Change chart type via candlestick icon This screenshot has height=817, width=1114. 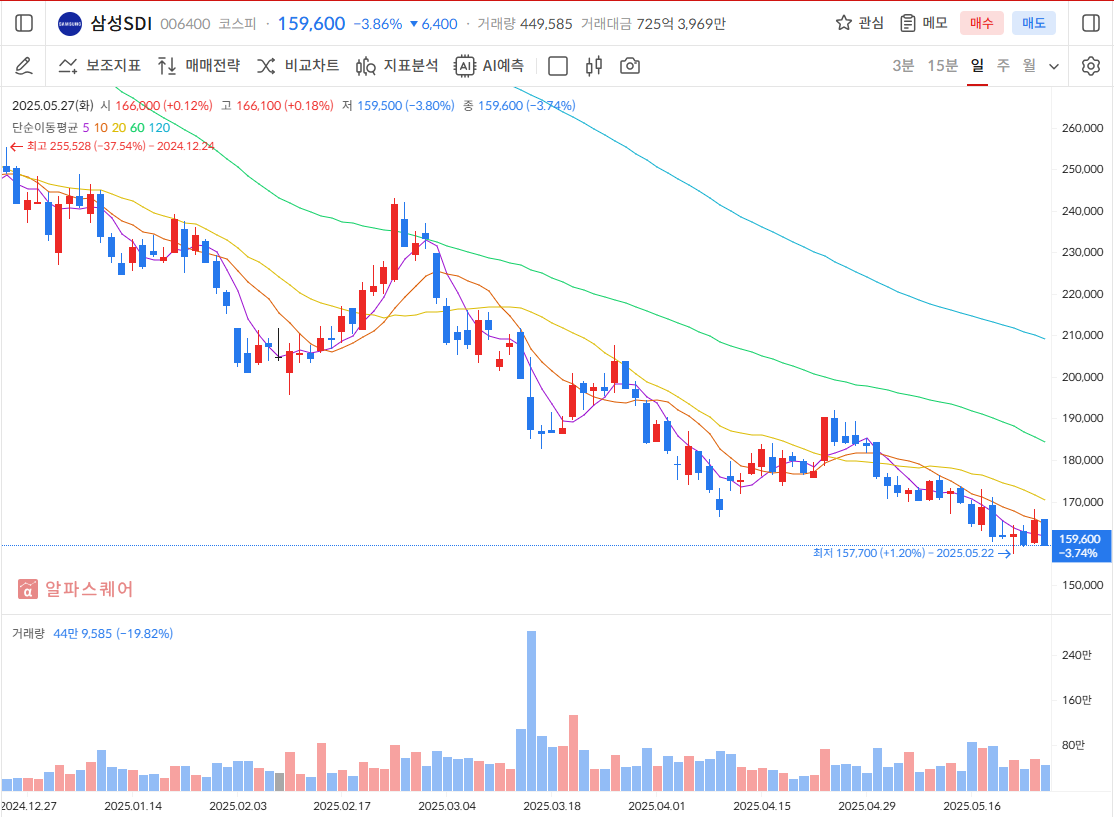point(594,66)
